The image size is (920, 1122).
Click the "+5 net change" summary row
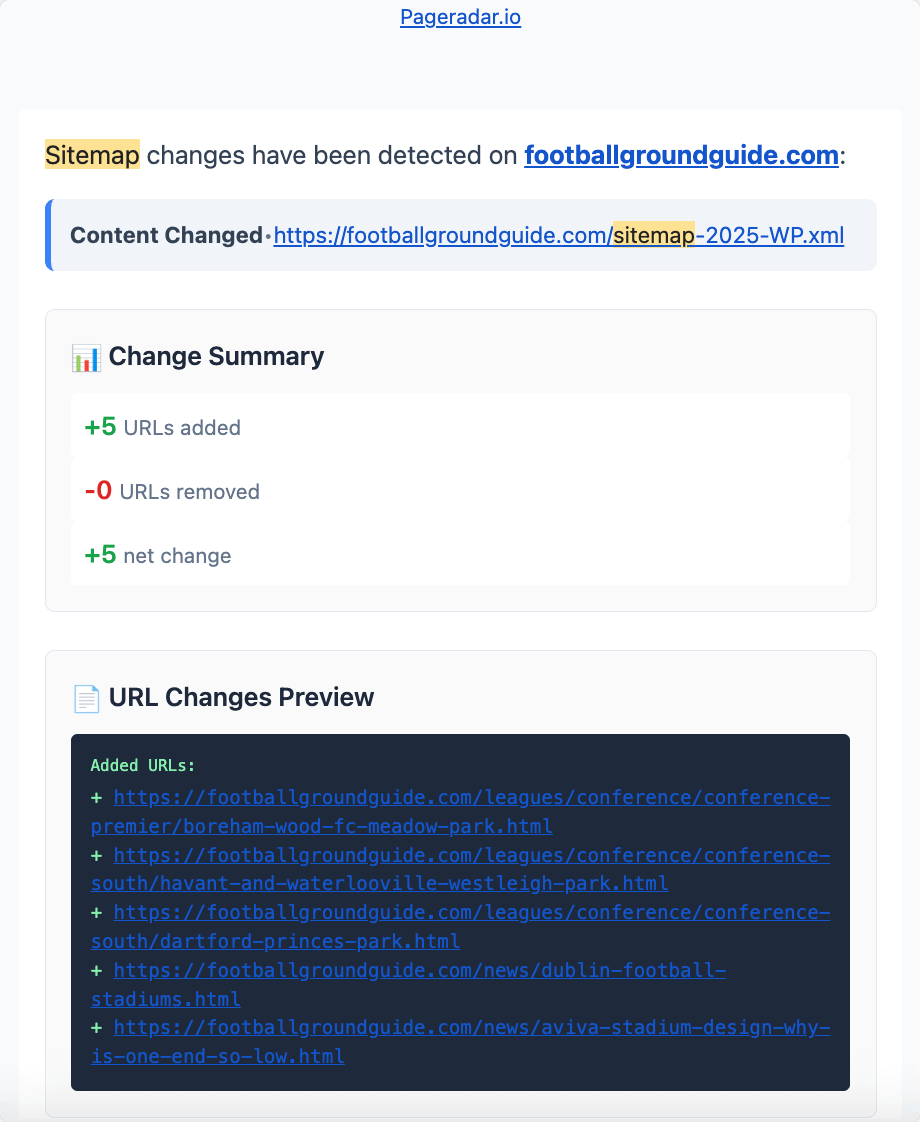(460, 556)
